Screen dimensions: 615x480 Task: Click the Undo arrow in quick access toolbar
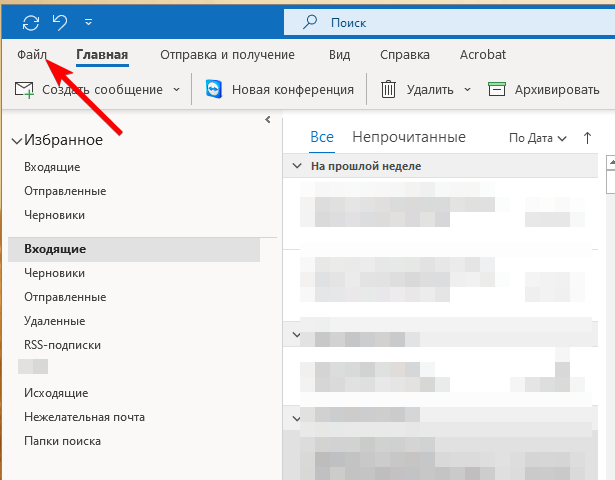(x=59, y=21)
